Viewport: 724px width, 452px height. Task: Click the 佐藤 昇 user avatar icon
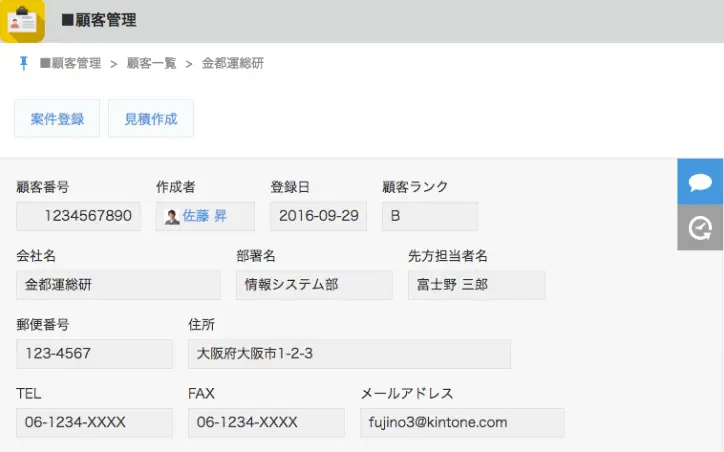pos(172,217)
